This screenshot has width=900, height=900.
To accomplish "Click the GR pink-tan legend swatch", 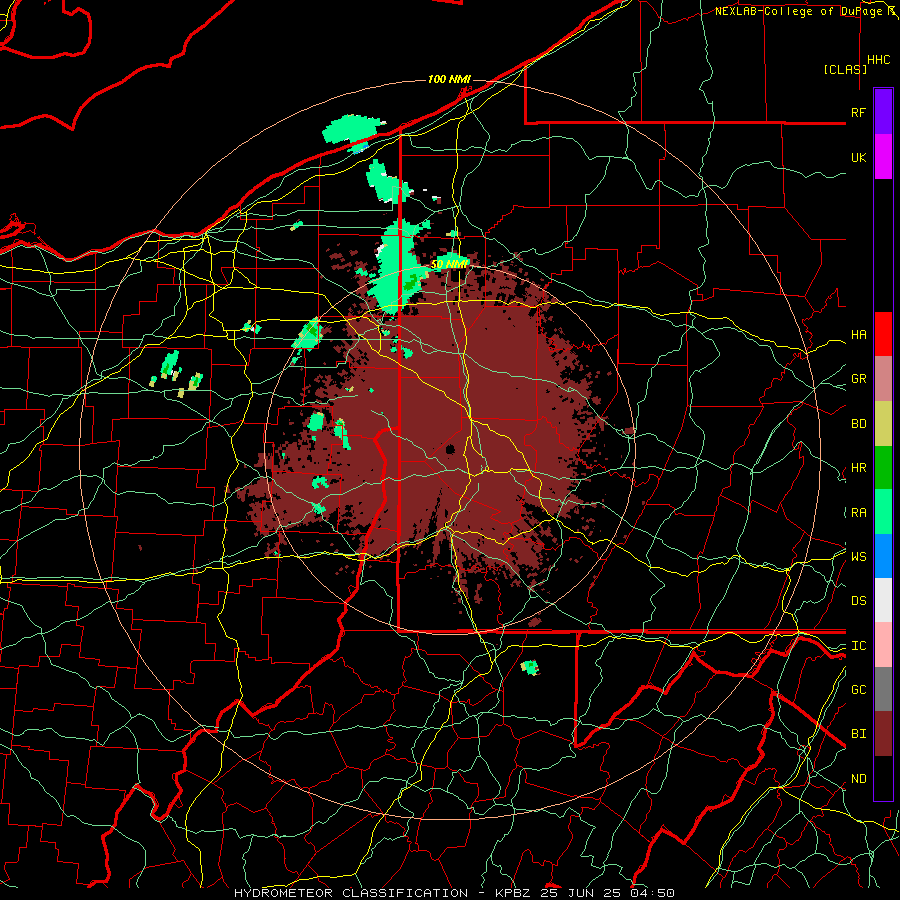I will (x=883, y=379).
